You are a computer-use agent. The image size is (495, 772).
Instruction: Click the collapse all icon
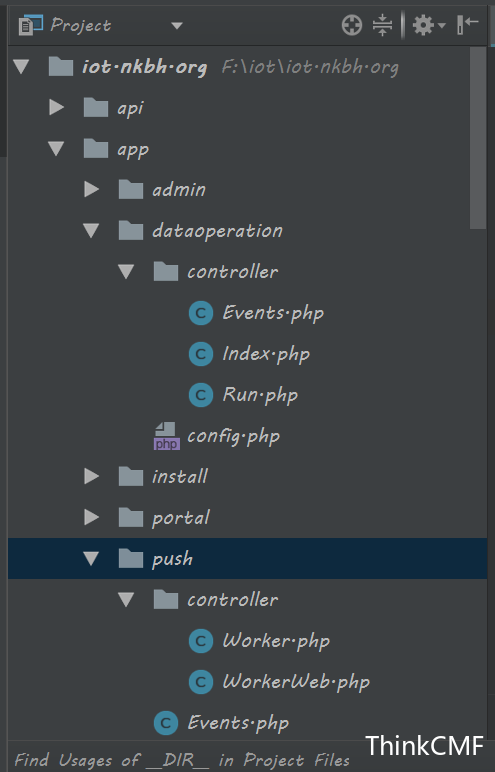382,25
